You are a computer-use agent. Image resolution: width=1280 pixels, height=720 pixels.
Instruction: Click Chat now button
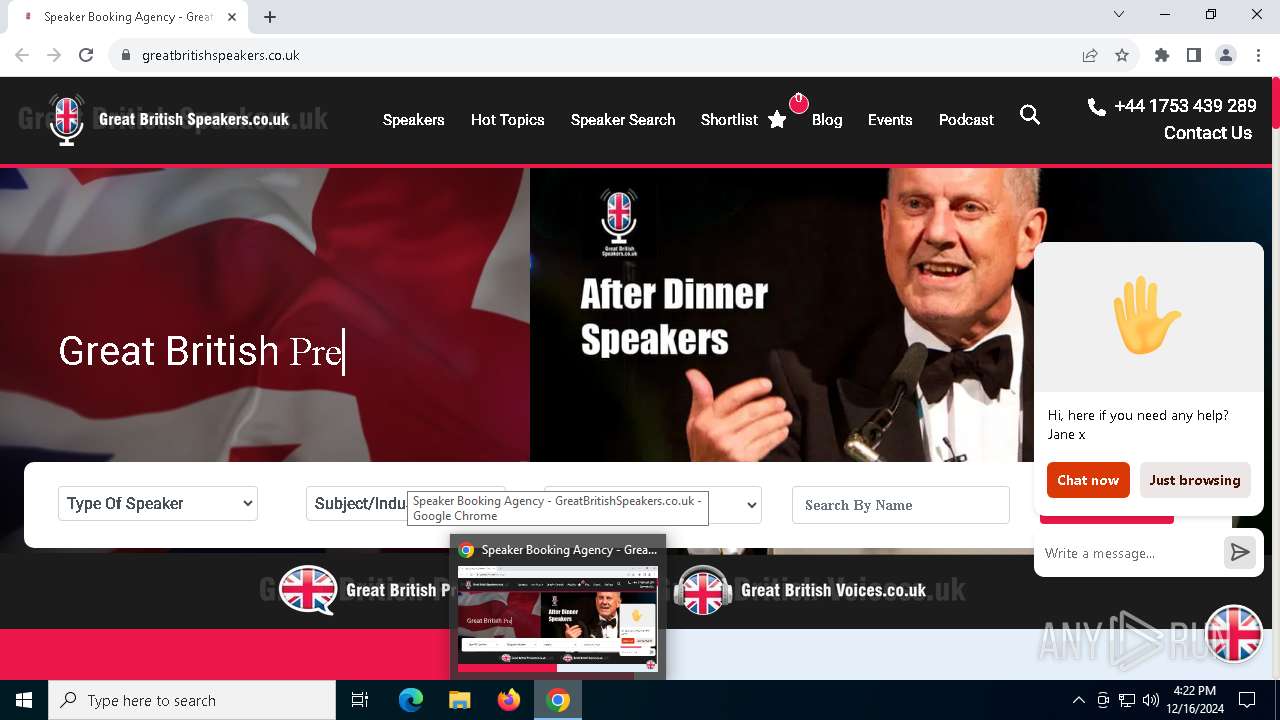tap(1088, 480)
